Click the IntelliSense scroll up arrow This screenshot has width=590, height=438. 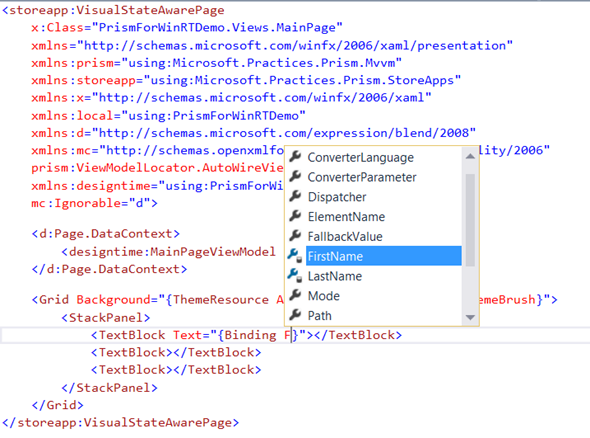(x=470, y=156)
